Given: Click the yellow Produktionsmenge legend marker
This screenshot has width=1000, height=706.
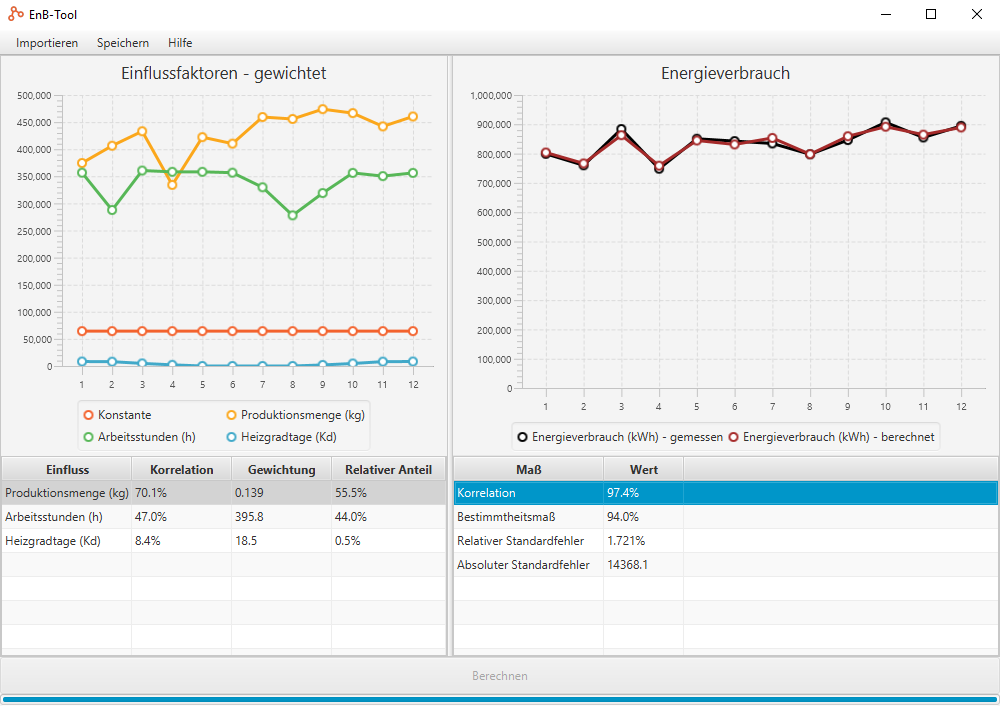Looking at the screenshot, I should (231, 415).
